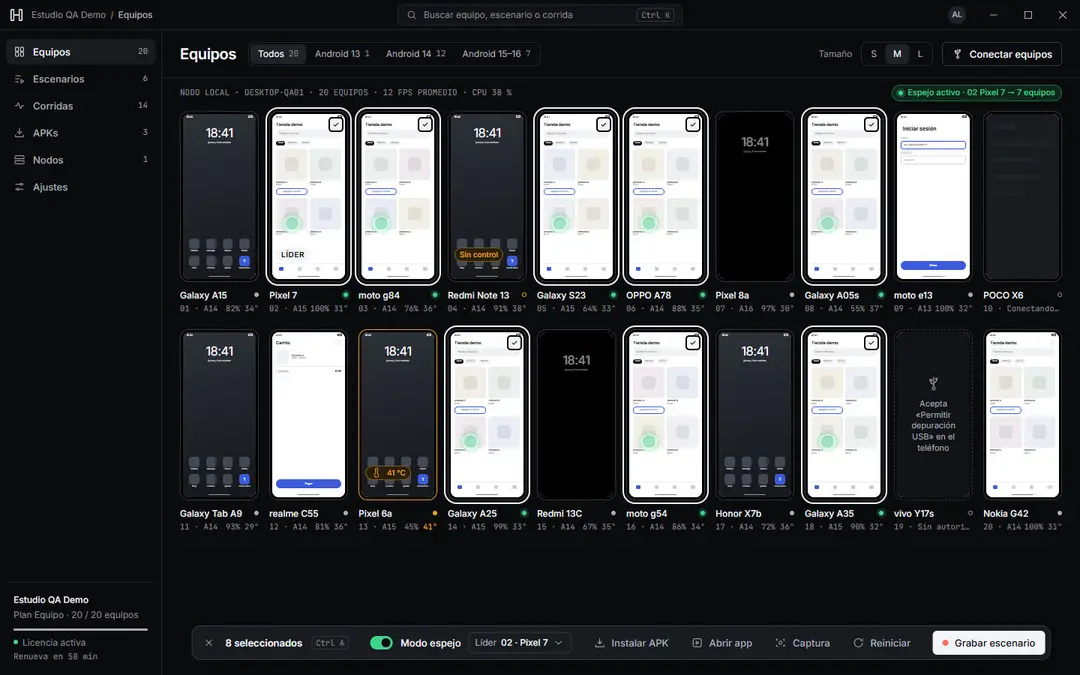
Task: Uncheck the Pixel 7 device checkbox
Action: pos(335,124)
